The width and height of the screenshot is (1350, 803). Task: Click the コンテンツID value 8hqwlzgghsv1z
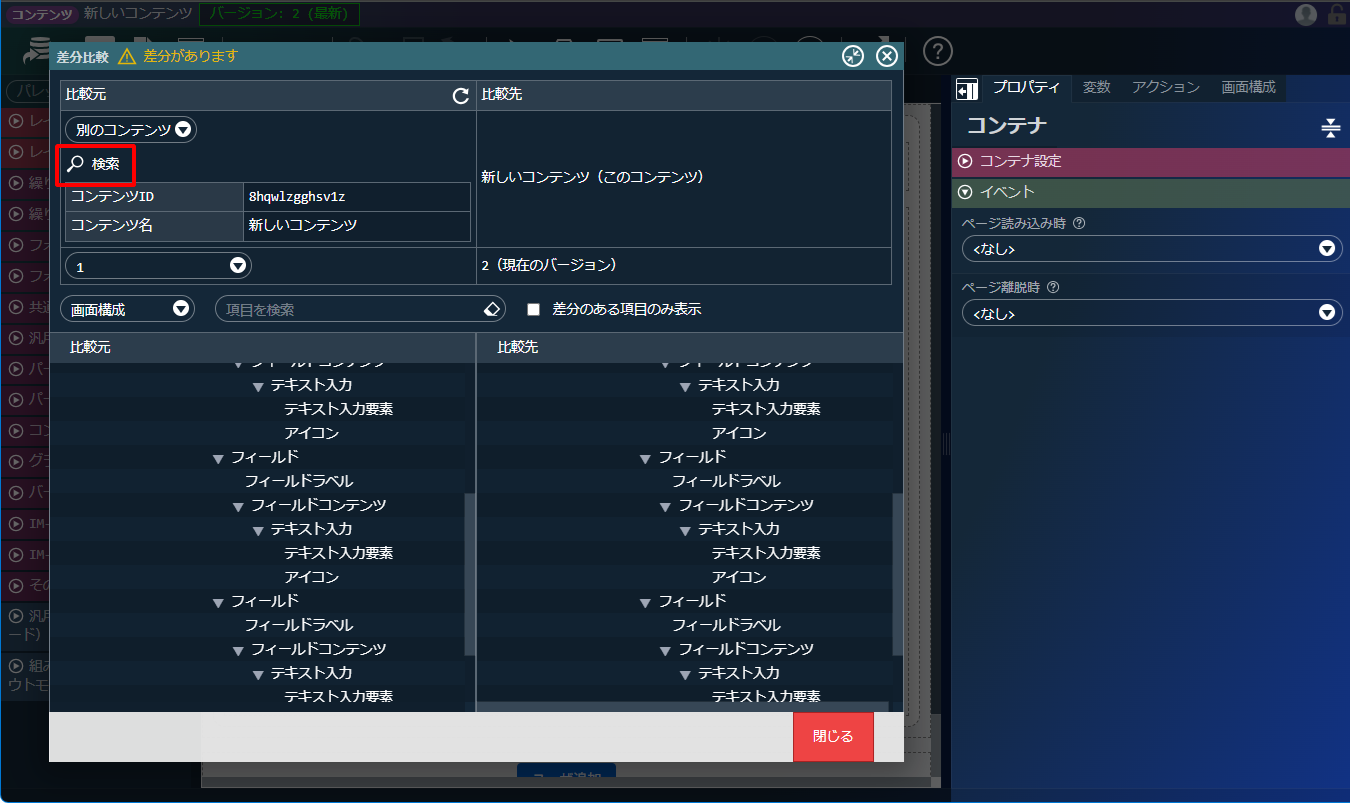pyautogui.click(x=297, y=197)
